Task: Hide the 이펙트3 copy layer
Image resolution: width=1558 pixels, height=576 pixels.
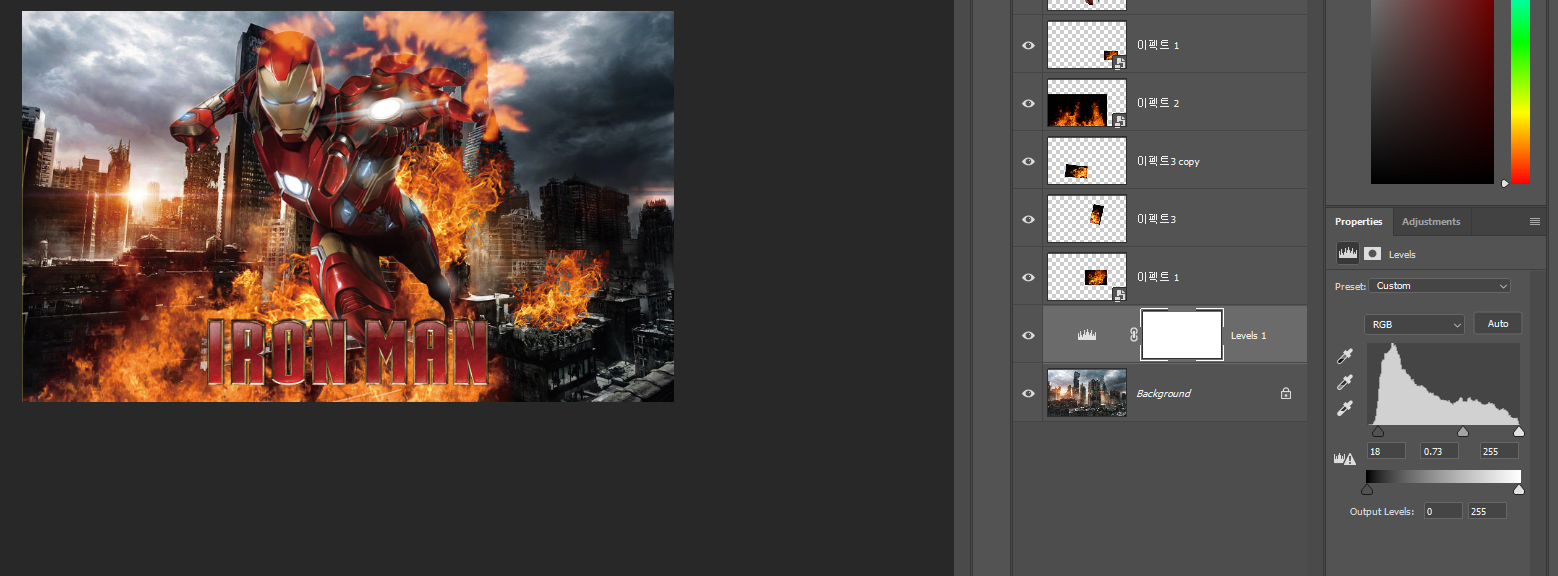Action: pos(1028,162)
